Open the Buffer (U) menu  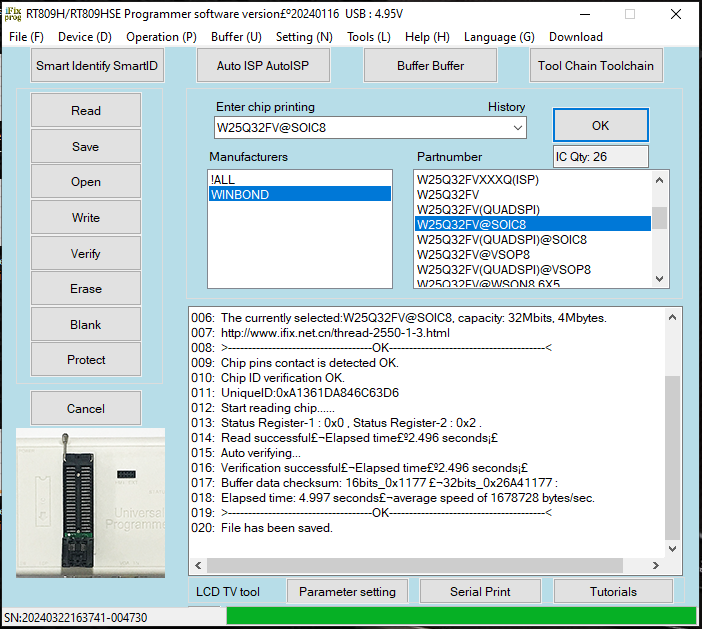point(236,37)
